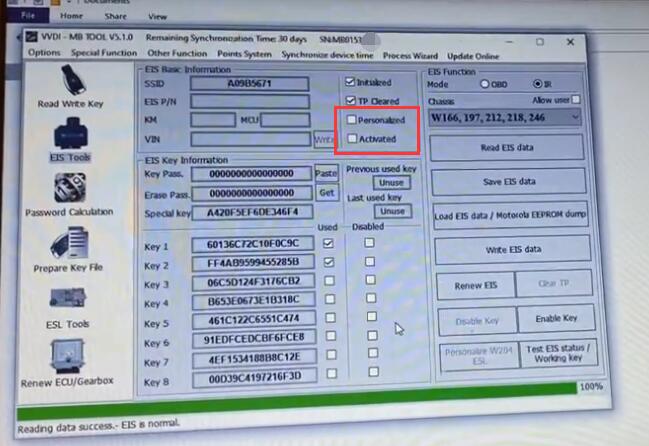Open Password Calculation tool icon
The image size is (649, 446).
pos(68,191)
